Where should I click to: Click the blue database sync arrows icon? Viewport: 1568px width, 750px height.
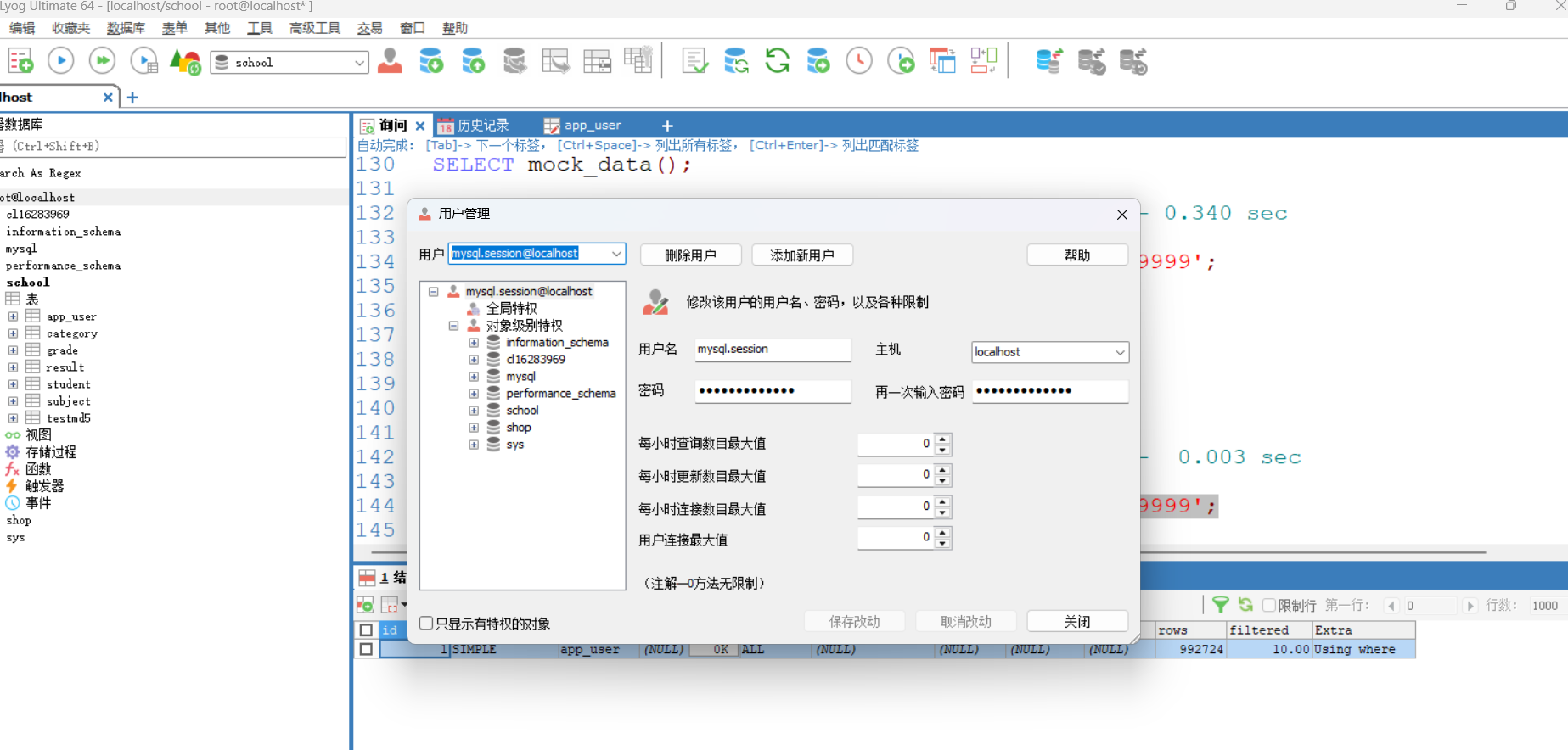pyautogui.click(x=736, y=61)
